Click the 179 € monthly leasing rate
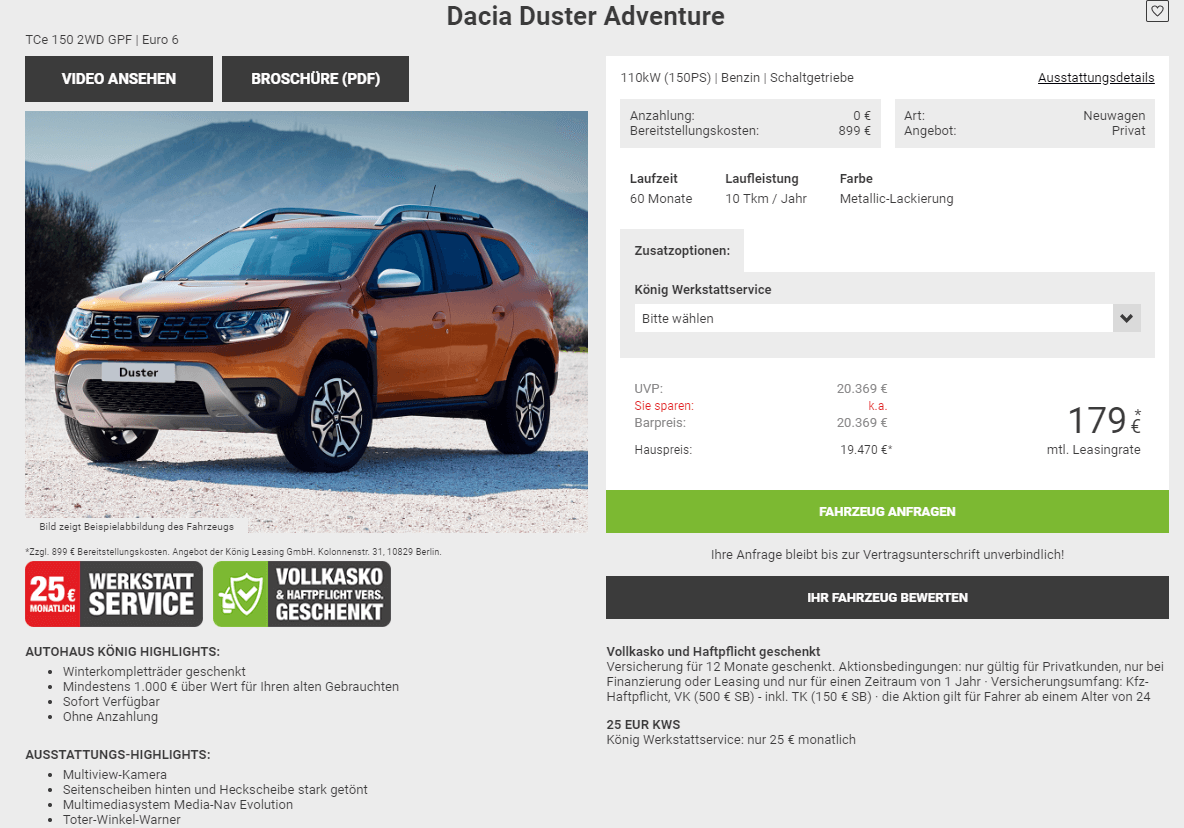This screenshot has width=1184, height=828. (1103, 421)
